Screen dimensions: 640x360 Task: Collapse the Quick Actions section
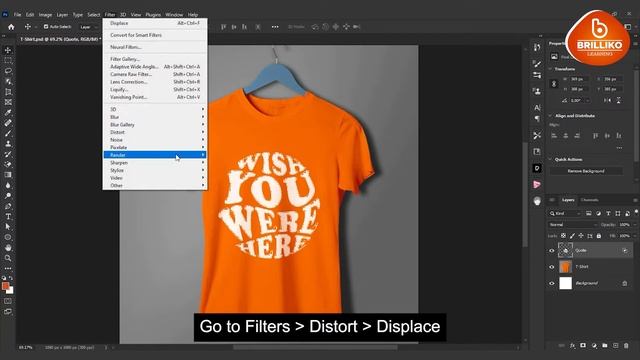[550, 160]
